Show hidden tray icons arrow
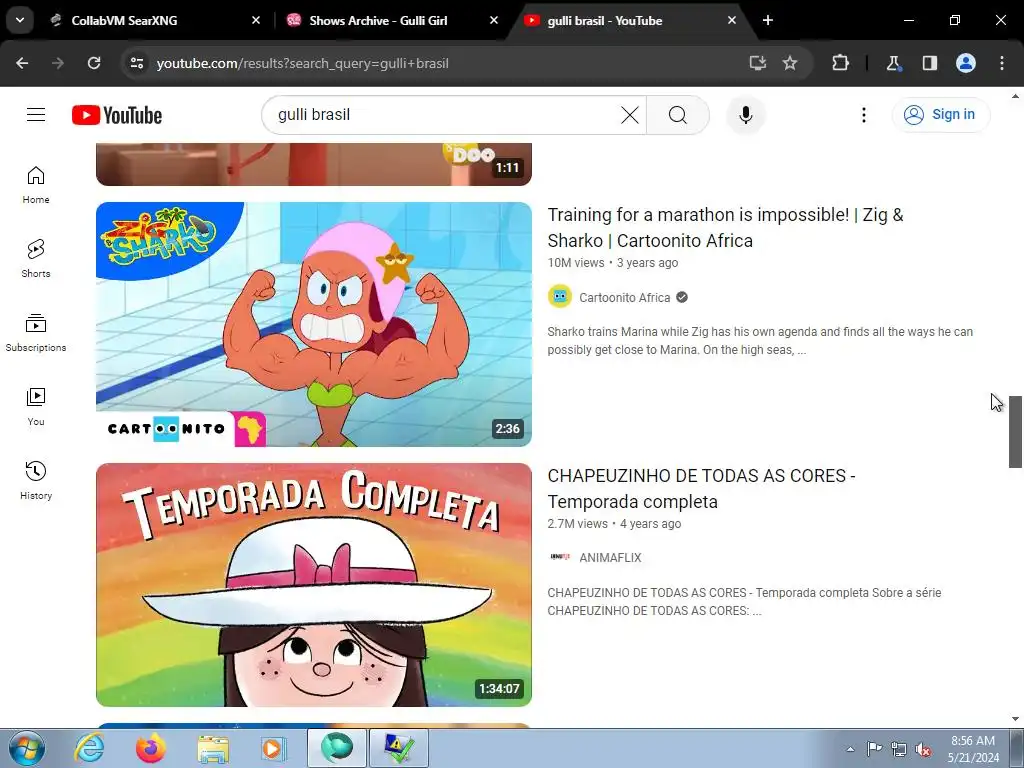The image size is (1024, 768). coord(850,749)
